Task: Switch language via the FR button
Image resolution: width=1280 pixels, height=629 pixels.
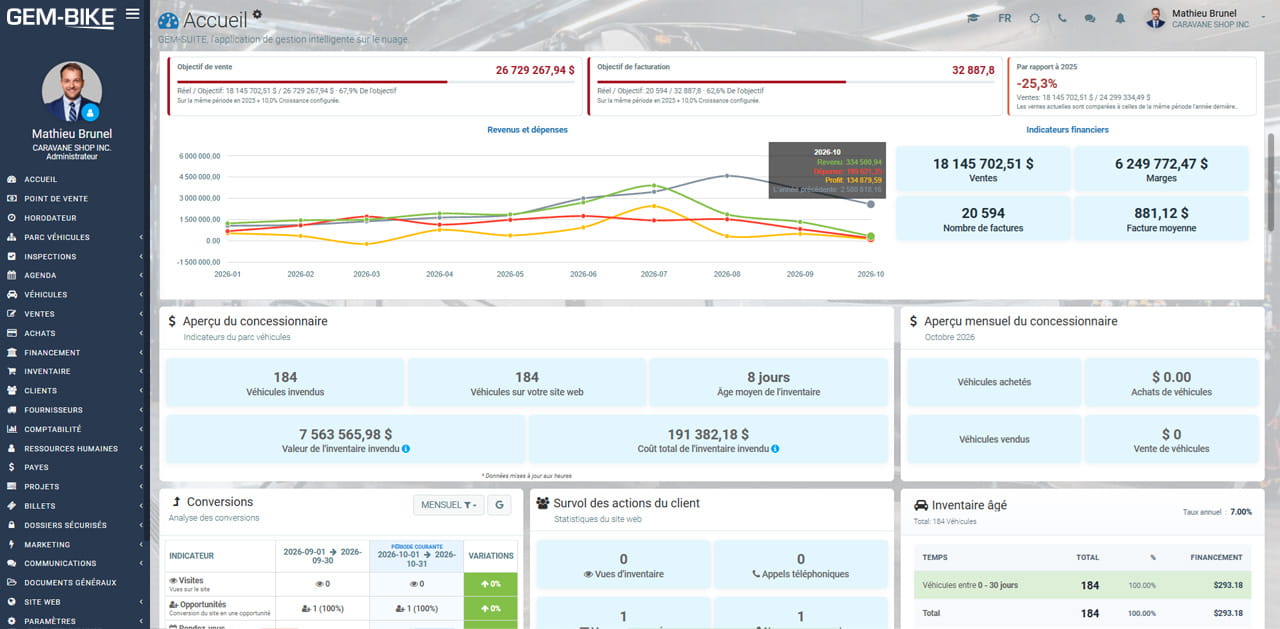Action: 1004,18
